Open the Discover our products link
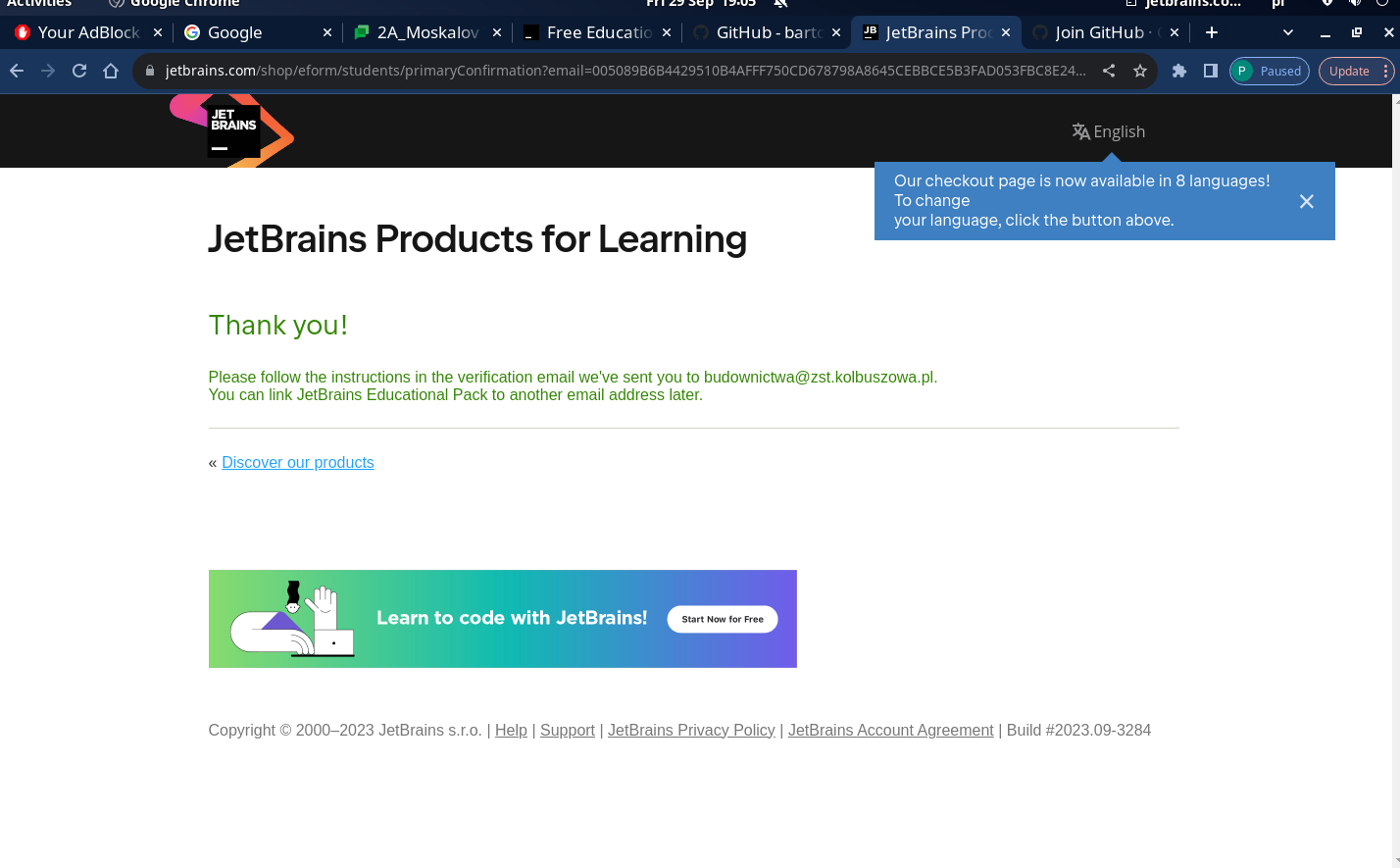This screenshot has width=1400, height=868. [298, 462]
